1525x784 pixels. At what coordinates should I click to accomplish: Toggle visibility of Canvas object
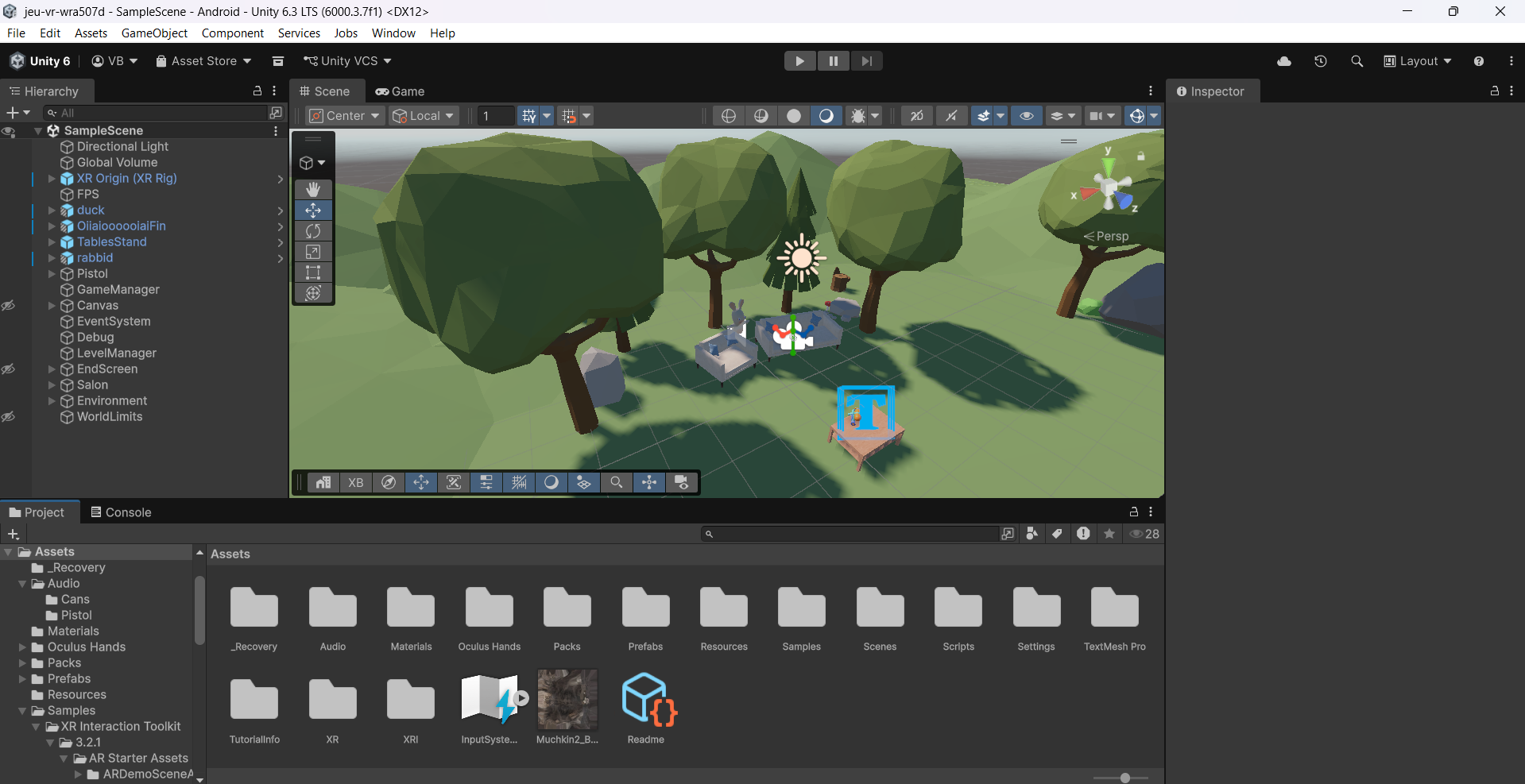point(9,306)
